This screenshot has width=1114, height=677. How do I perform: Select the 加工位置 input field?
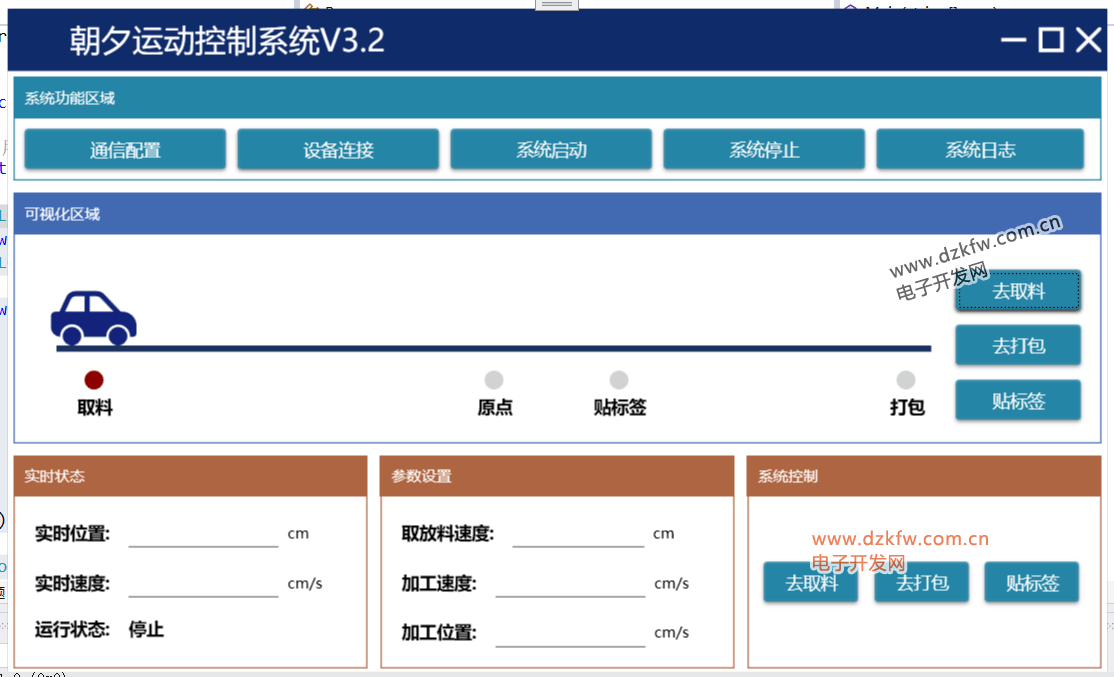pos(570,633)
